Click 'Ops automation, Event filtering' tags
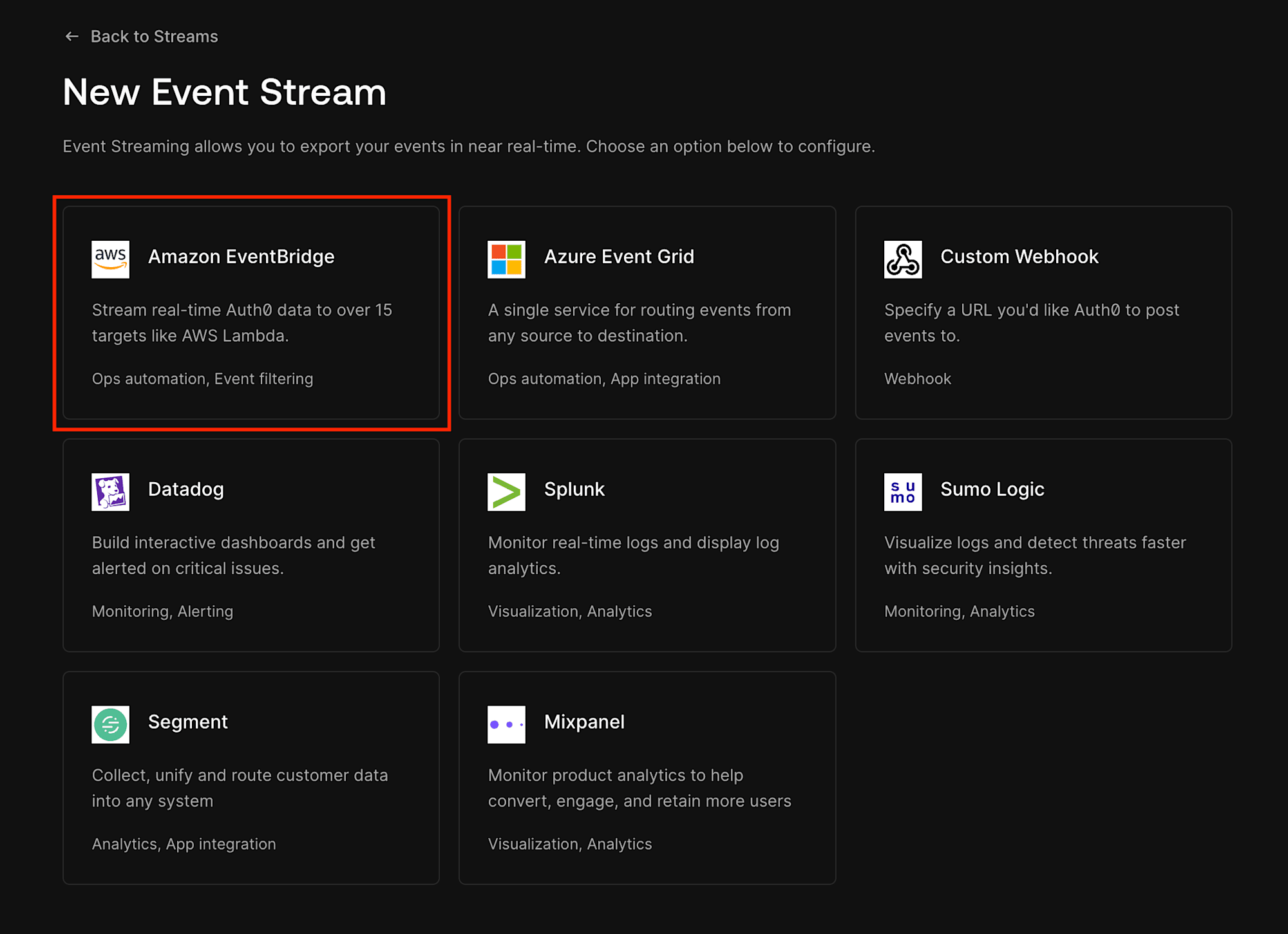 pyautogui.click(x=203, y=379)
